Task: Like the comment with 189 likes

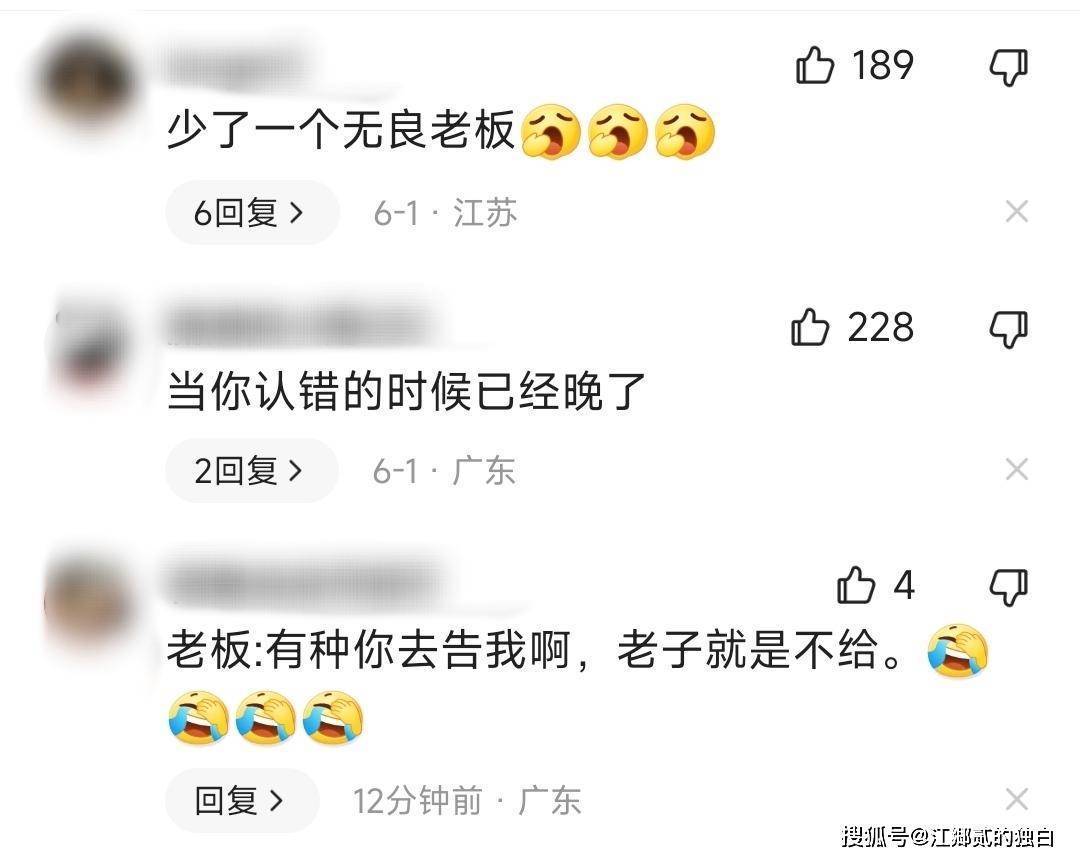Action: point(815,65)
